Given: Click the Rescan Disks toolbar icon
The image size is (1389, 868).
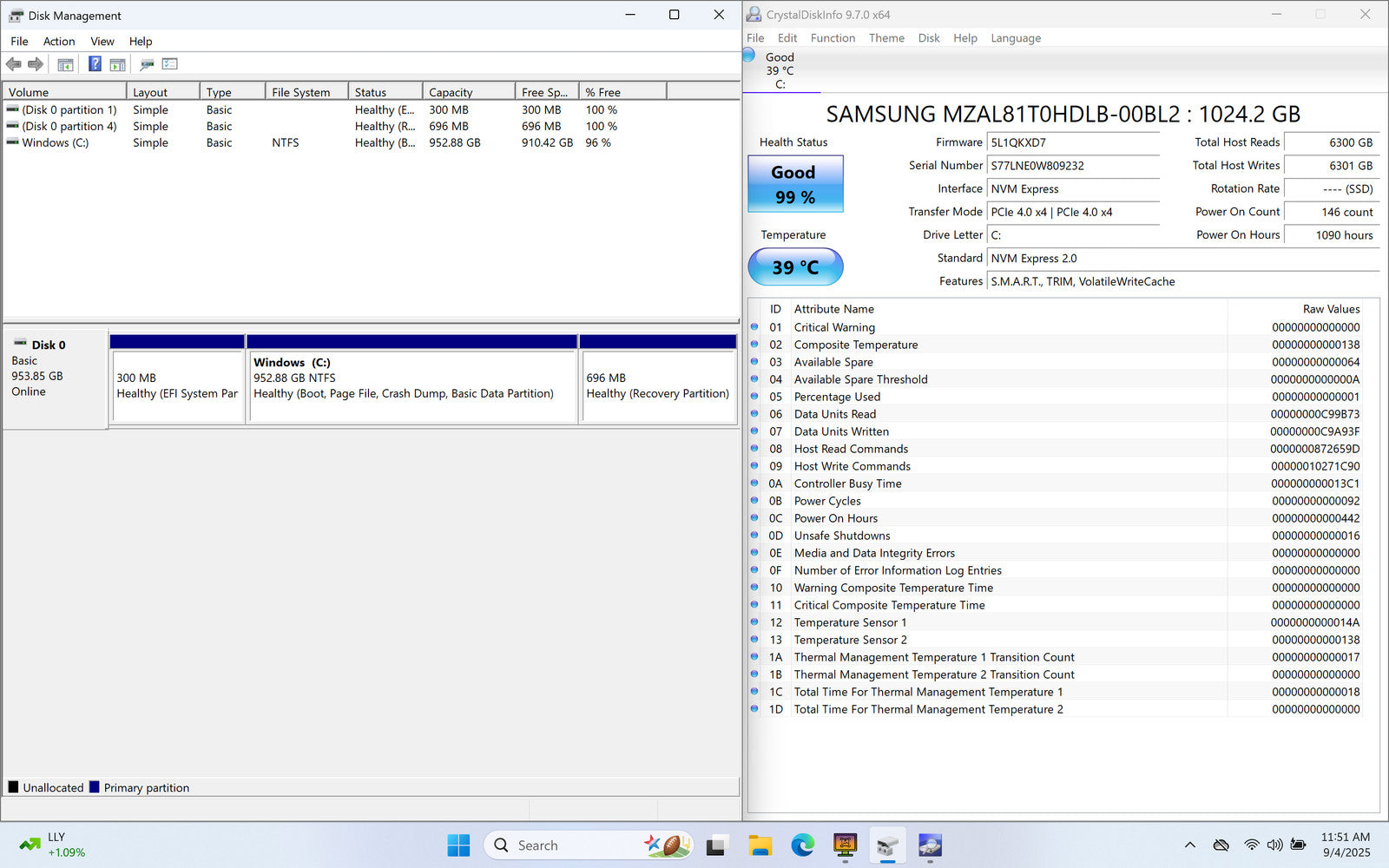Looking at the screenshot, I should coord(147,64).
